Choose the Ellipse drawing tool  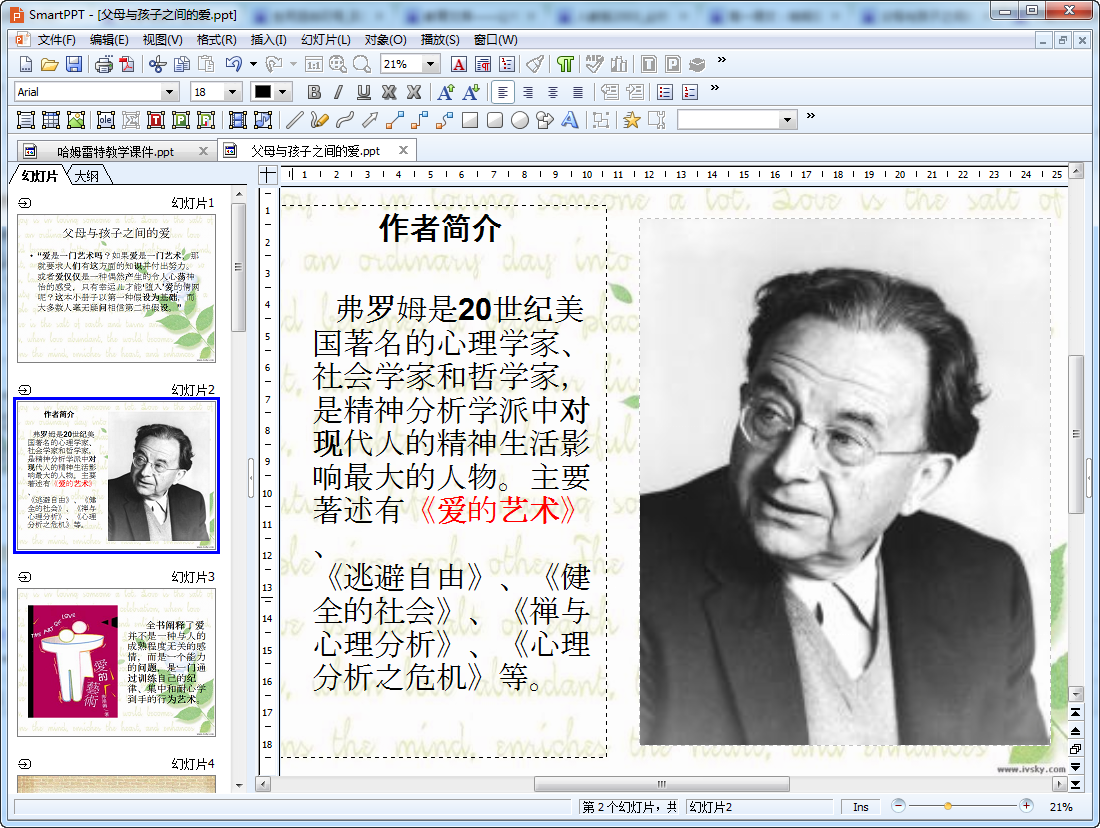pyautogui.click(x=520, y=120)
